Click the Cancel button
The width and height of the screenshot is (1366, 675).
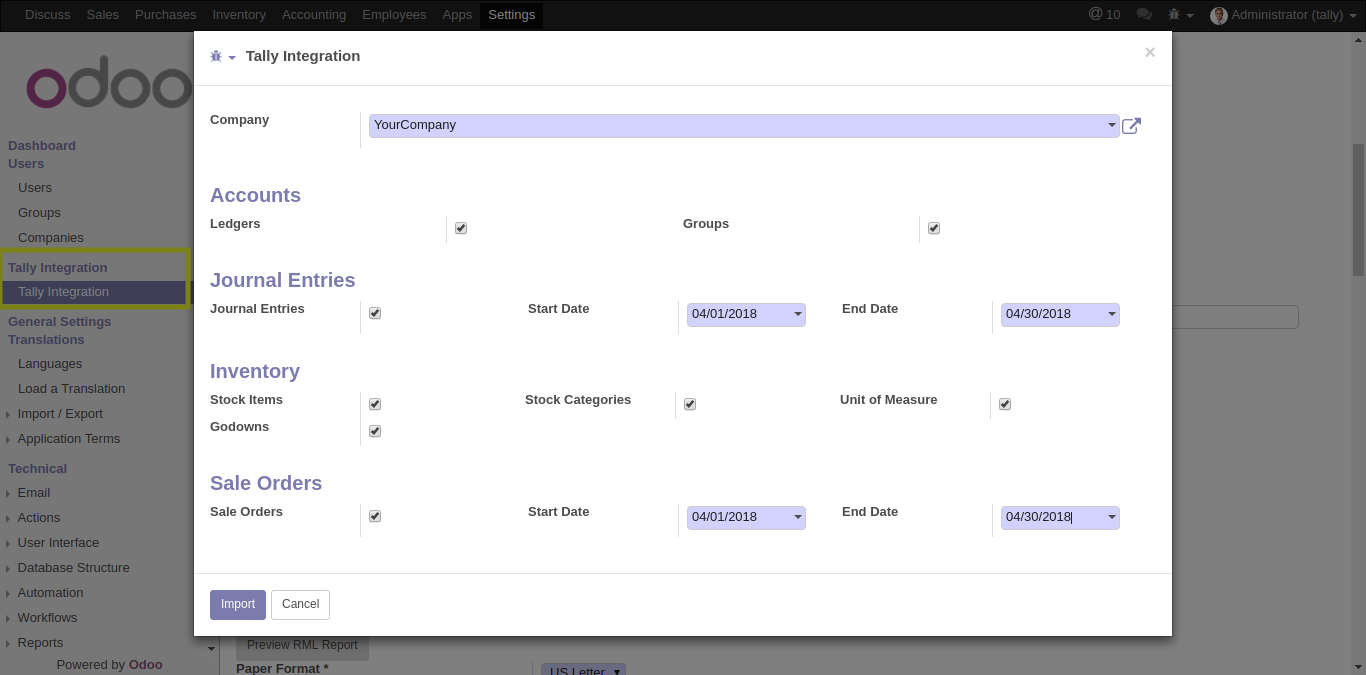coord(300,605)
